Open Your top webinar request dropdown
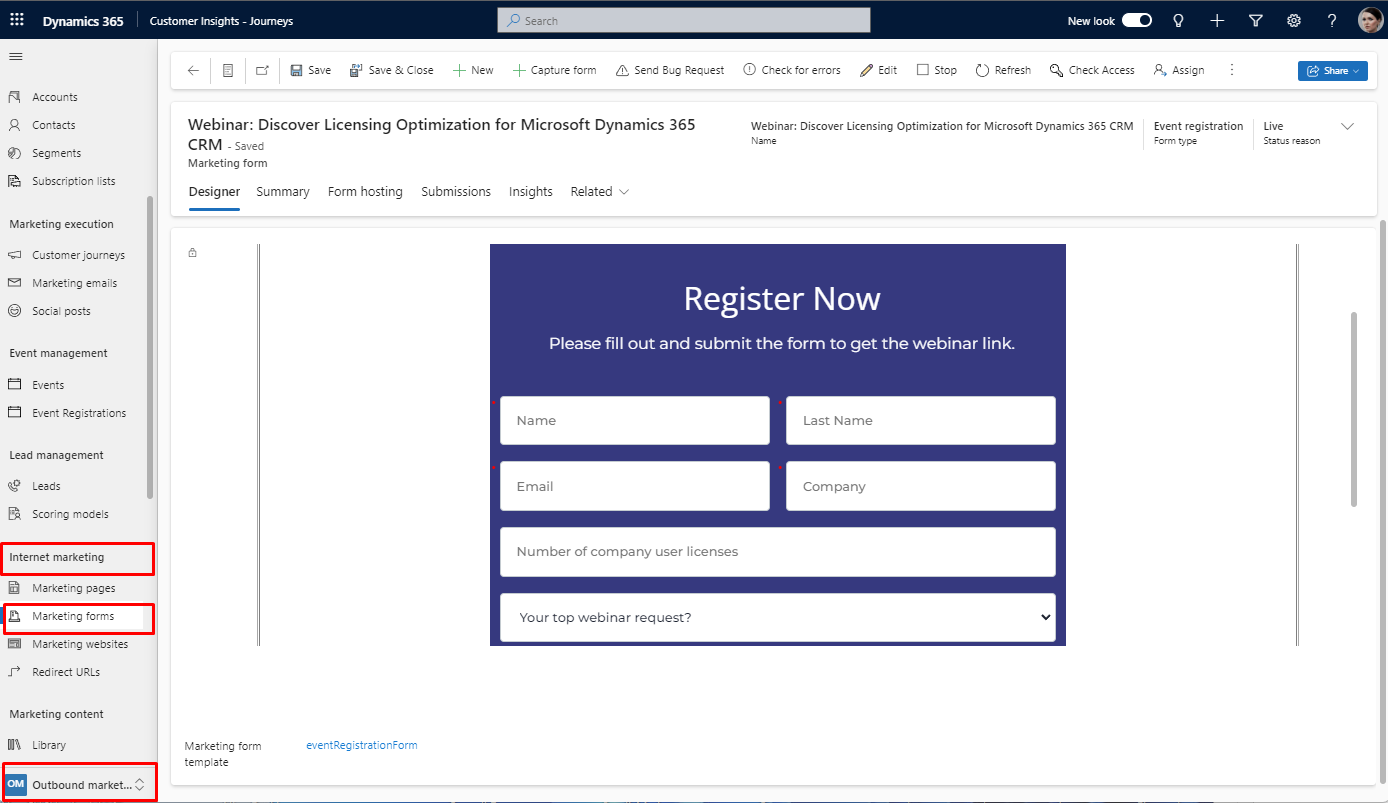The image size is (1388, 803). pos(778,617)
